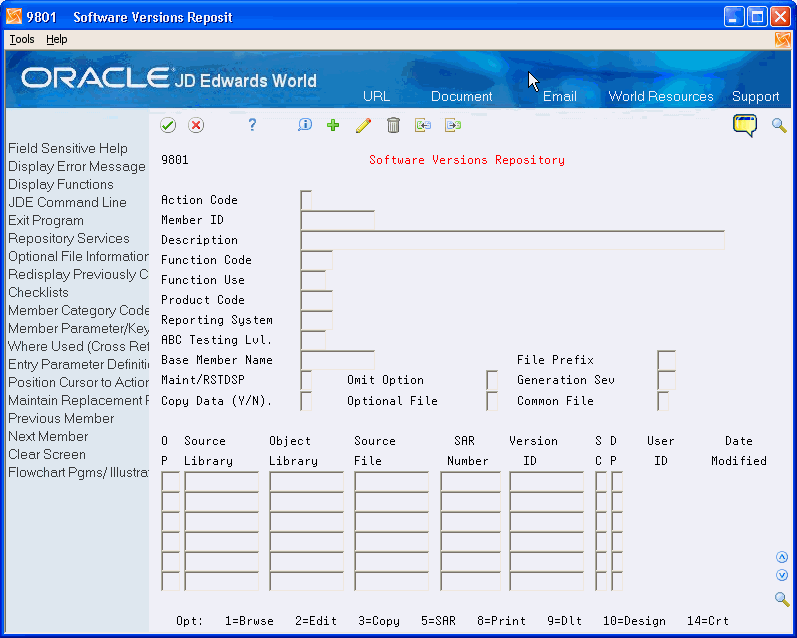
Task: Open the Help menu
Action: (x=56, y=39)
